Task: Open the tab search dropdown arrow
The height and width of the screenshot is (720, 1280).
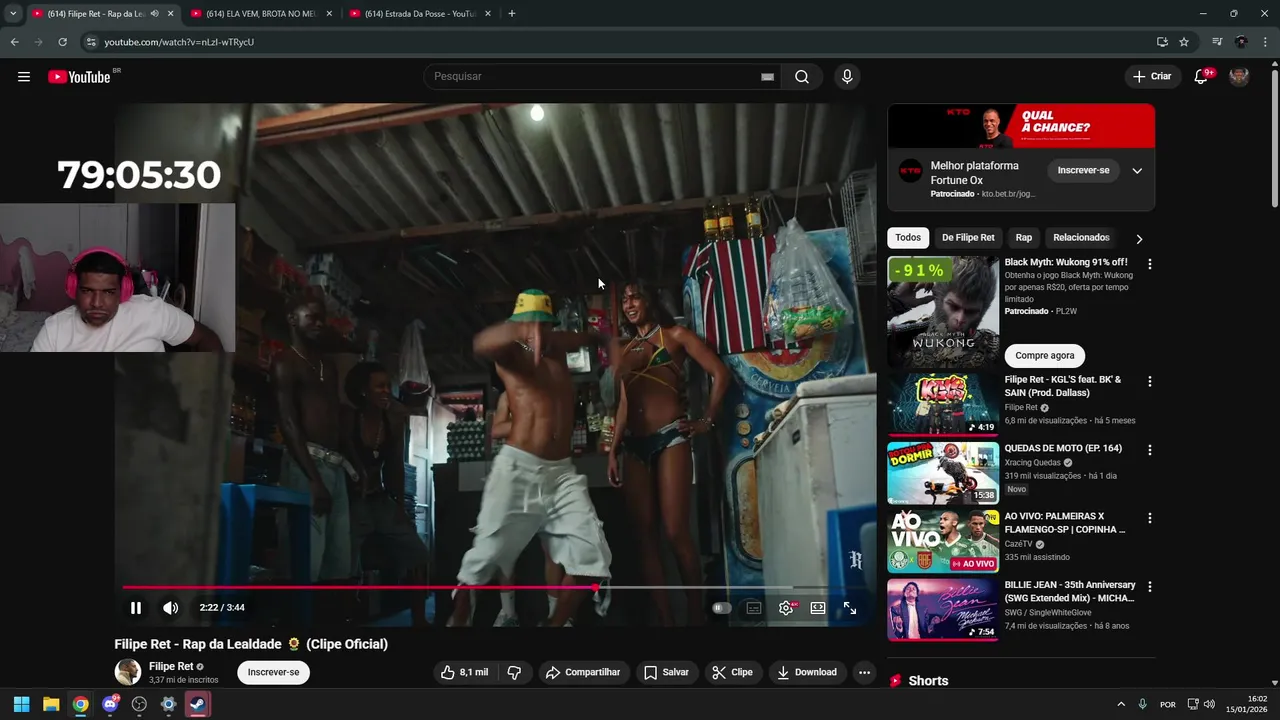Action: (13, 14)
